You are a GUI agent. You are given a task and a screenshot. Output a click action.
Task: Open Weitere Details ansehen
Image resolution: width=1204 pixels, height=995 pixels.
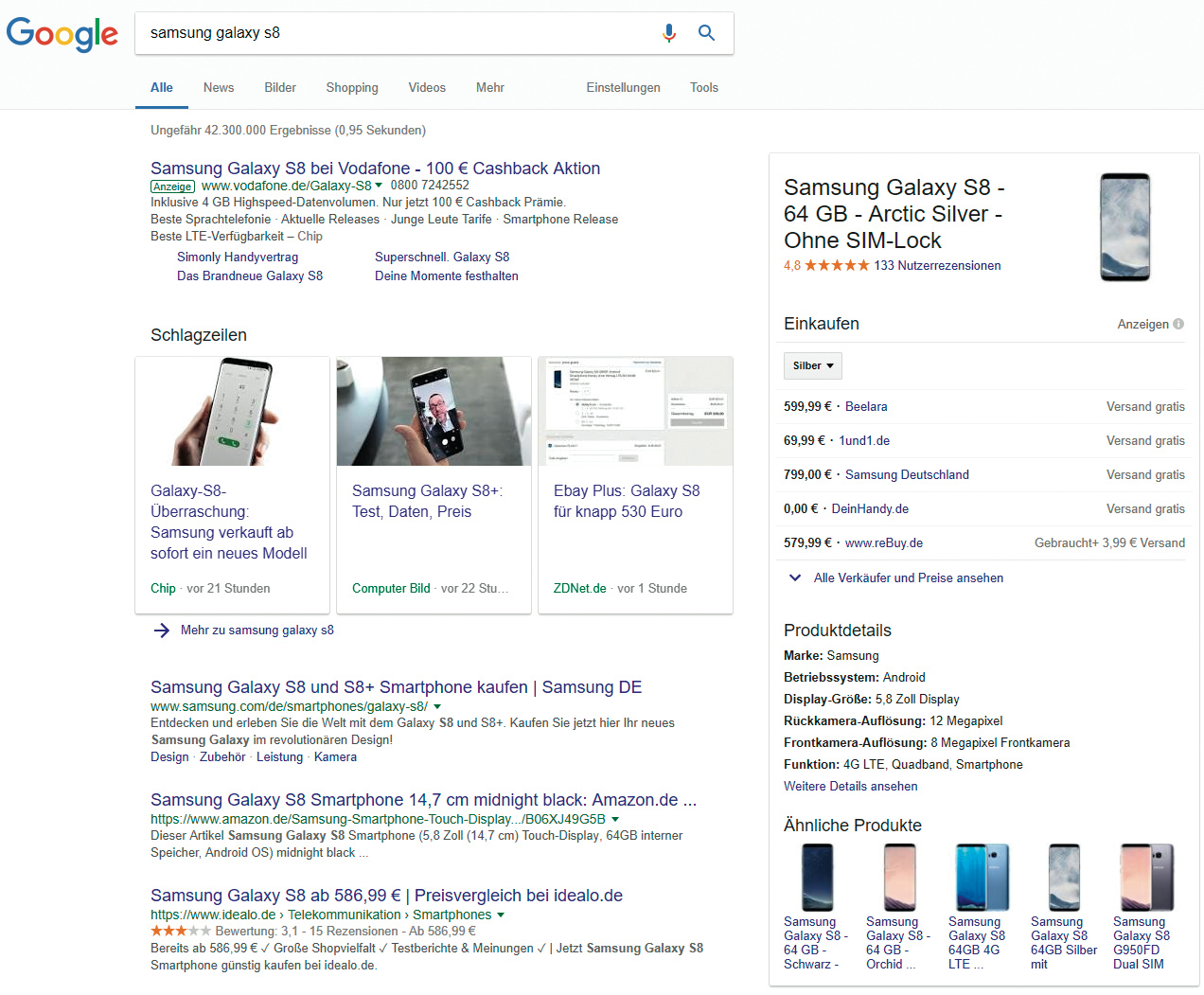[850, 786]
